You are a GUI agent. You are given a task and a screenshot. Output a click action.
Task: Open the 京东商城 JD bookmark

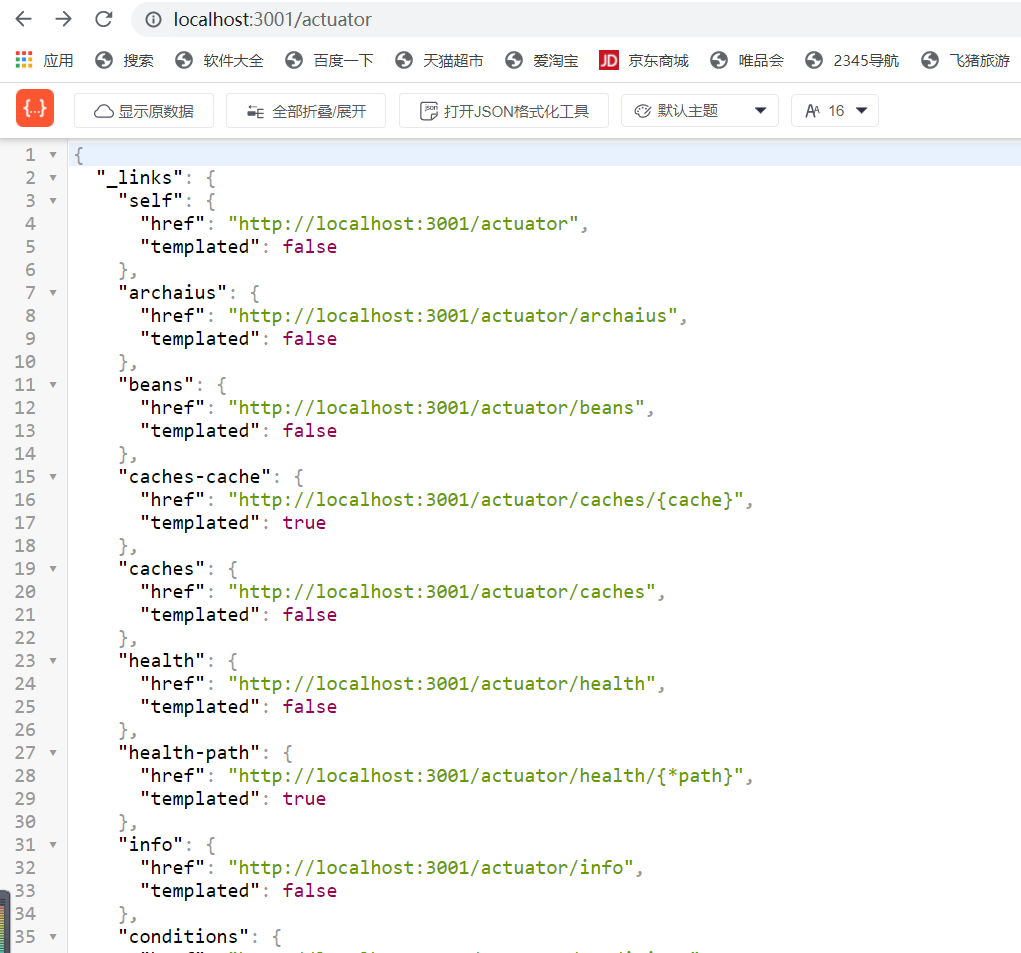pyautogui.click(x=644, y=61)
